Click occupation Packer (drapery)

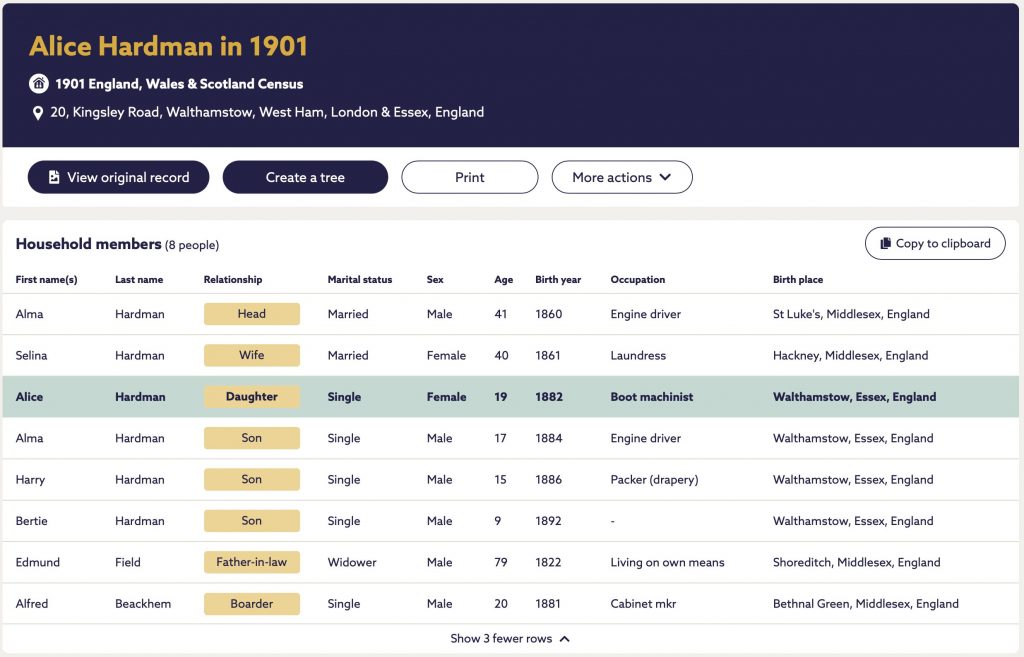pos(654,479)
